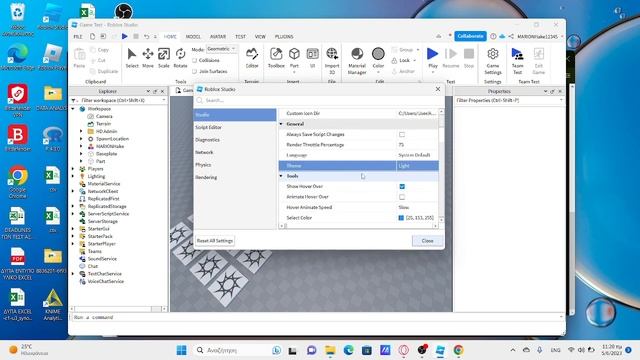Open the Language System Default dropdown
Image resolution: width=640 pixels, height=360 pixels.
pos(418,155)
